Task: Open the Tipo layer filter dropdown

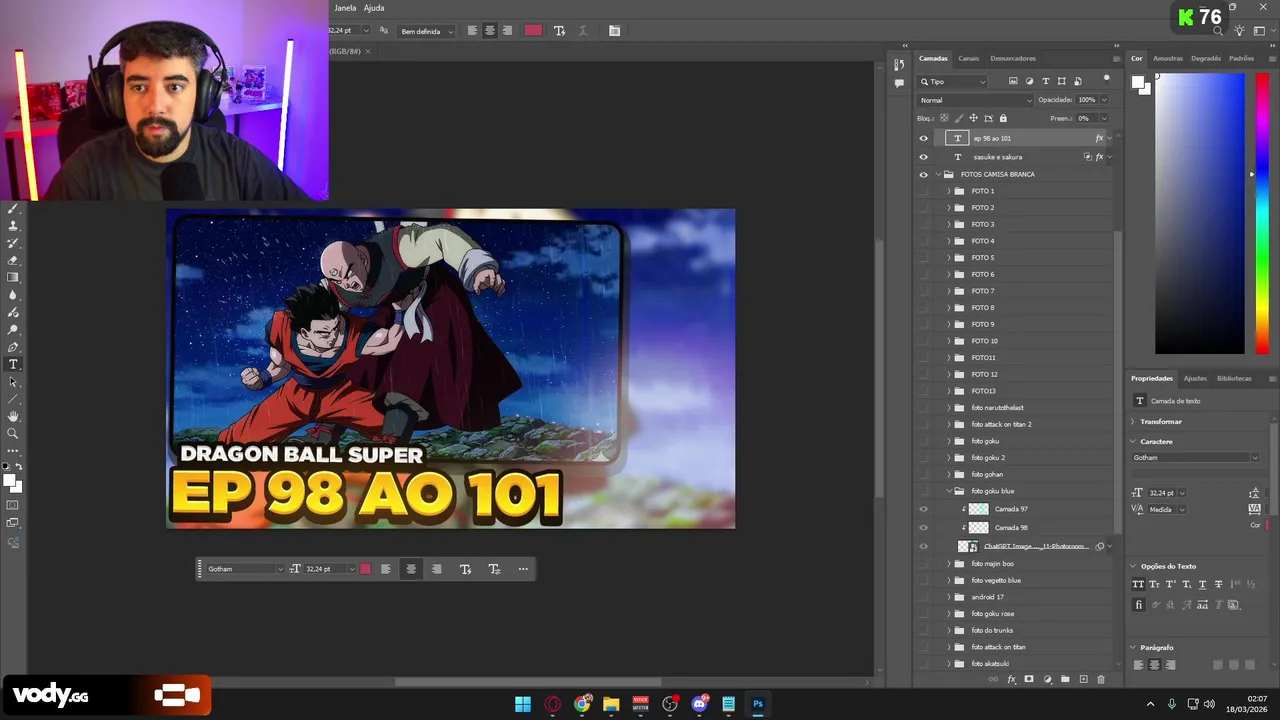Action: click(953, 81)
